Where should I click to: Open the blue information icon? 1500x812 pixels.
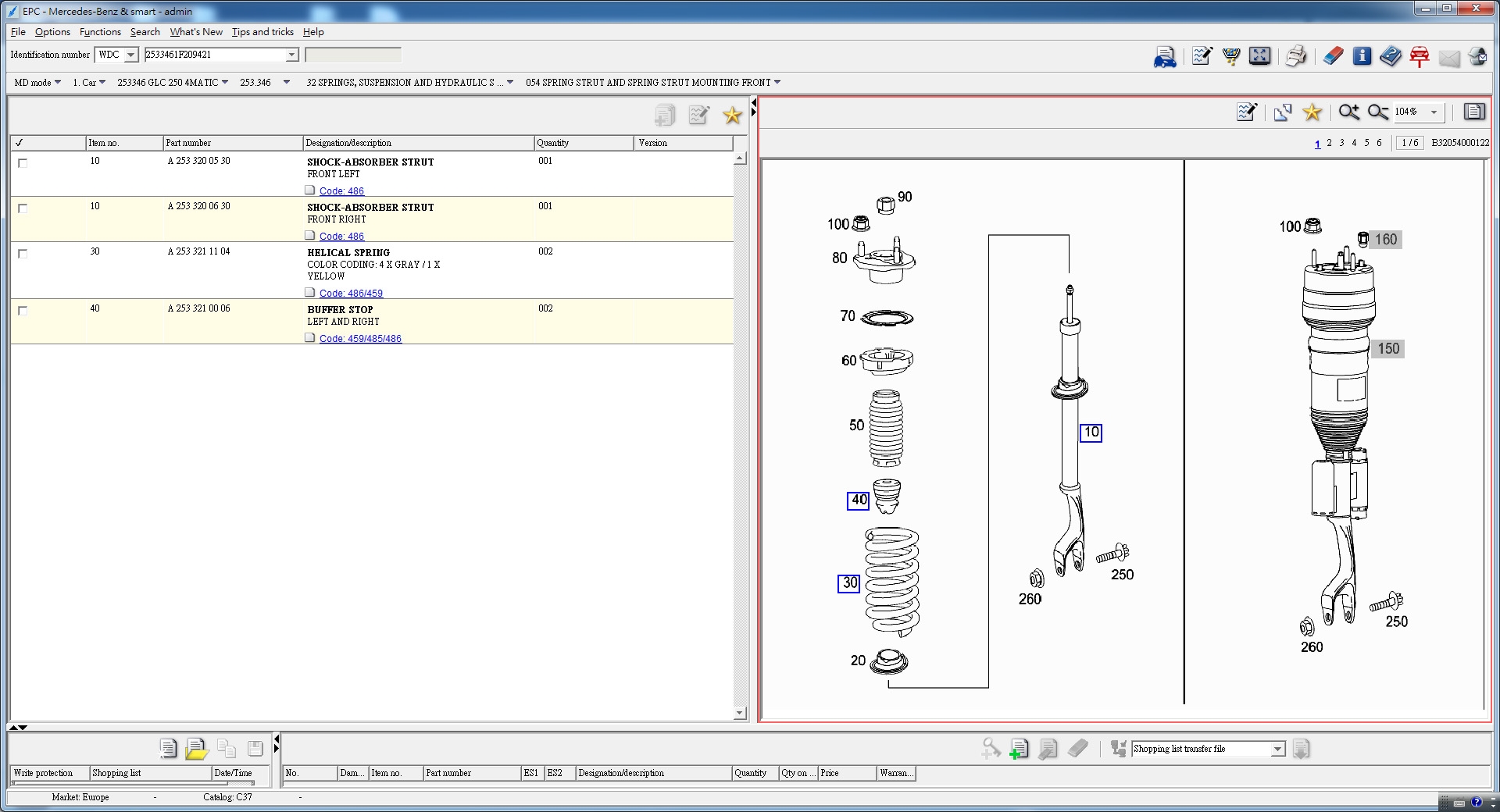tap(1362, 56)
